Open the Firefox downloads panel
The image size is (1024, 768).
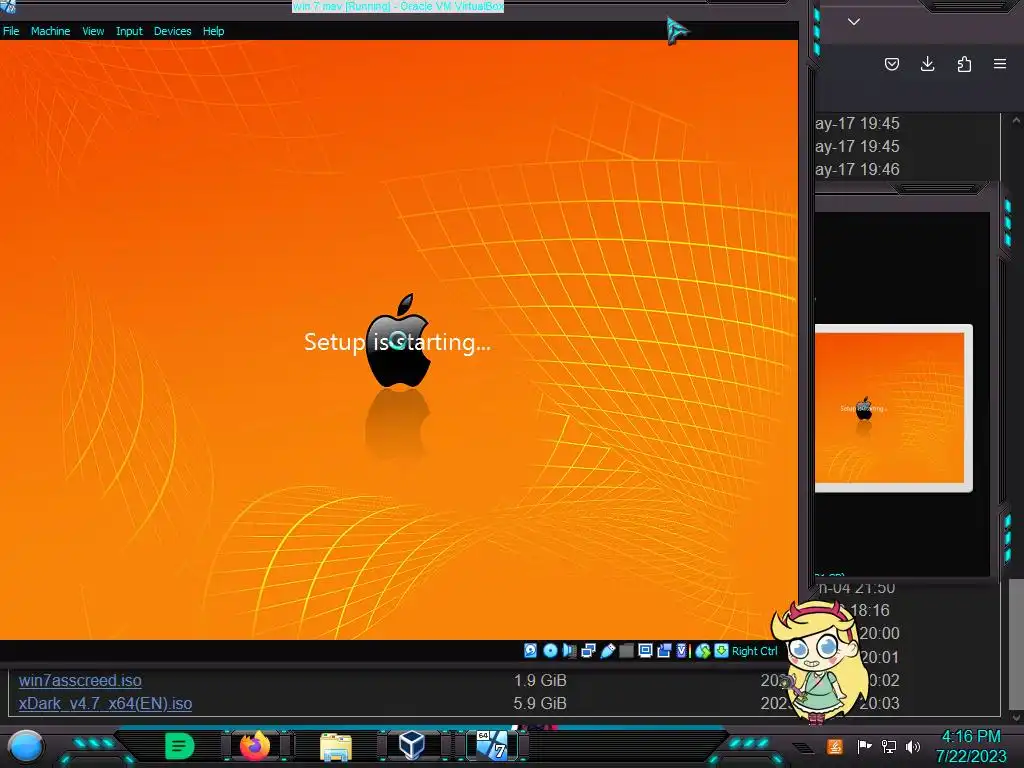(927, 64)
